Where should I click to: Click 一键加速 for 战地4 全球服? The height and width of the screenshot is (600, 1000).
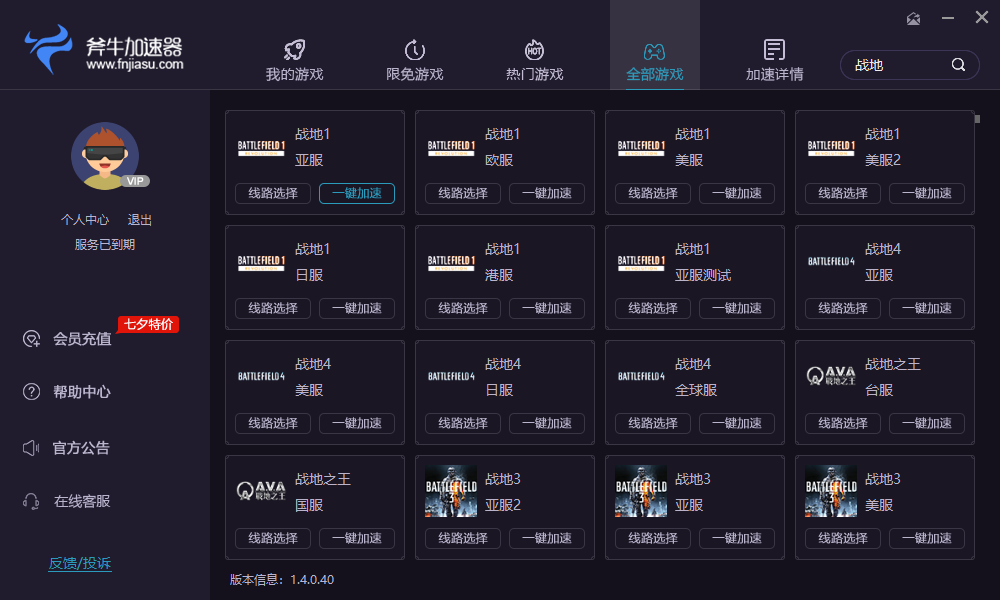(737, 423)
